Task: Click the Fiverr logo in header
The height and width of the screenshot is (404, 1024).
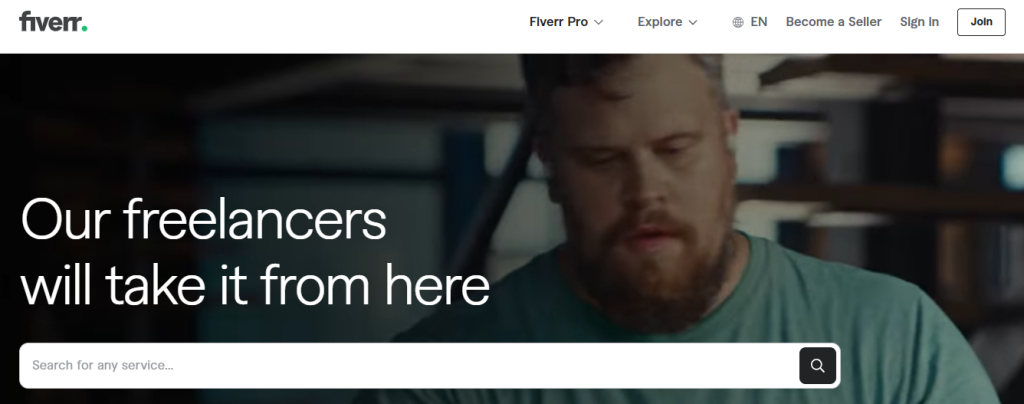Action: 53,22
